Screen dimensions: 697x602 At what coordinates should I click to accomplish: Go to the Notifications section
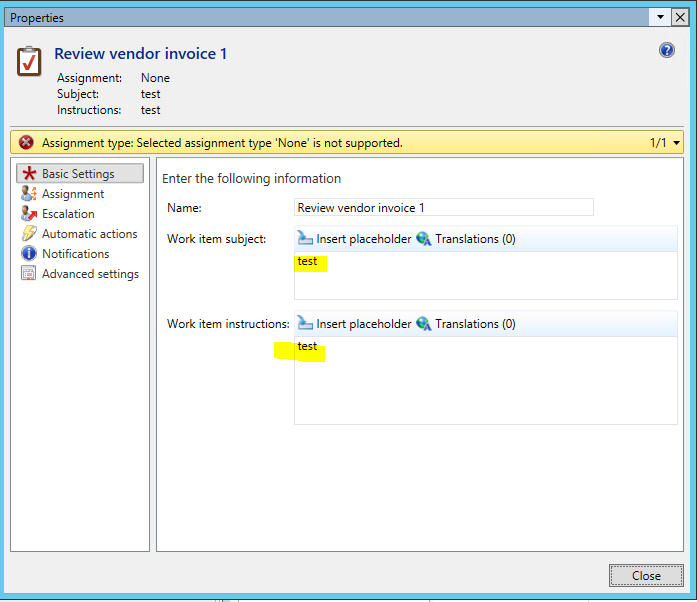pos(75,254)
